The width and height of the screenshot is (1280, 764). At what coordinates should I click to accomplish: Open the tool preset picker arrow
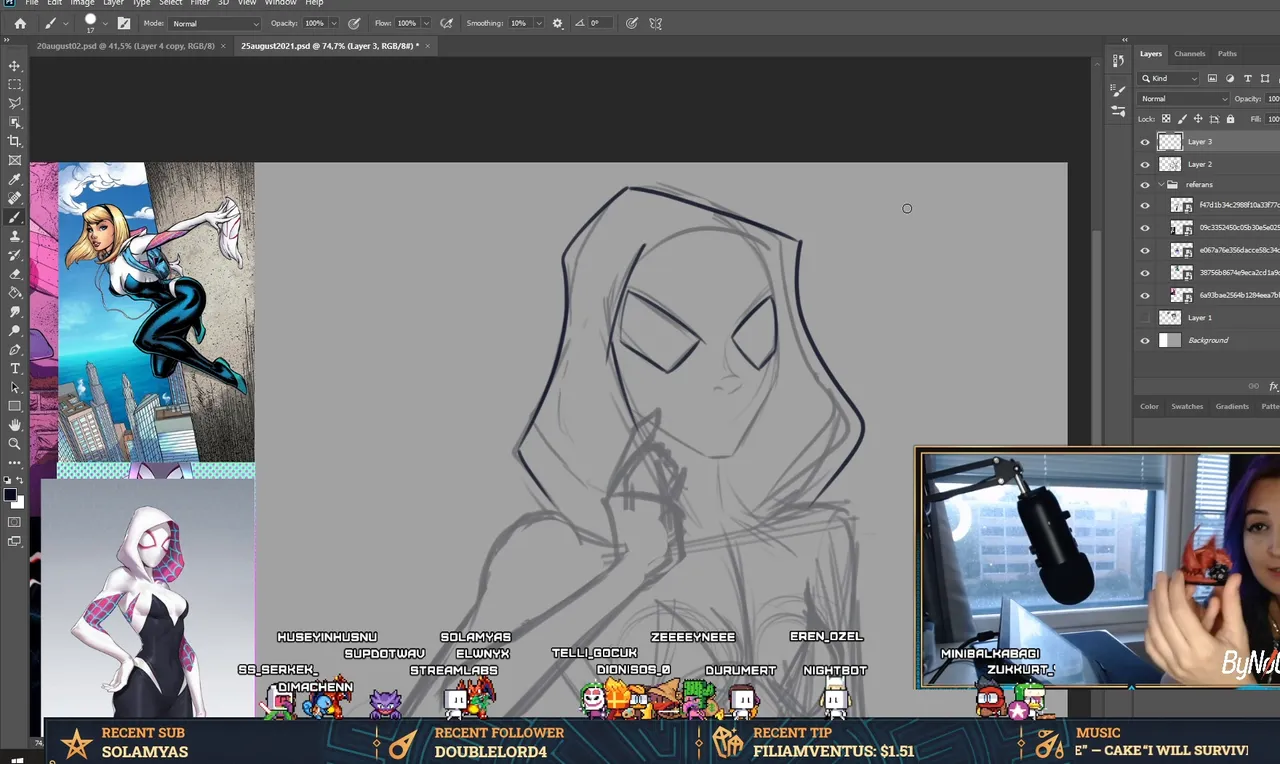coord(66,23)
